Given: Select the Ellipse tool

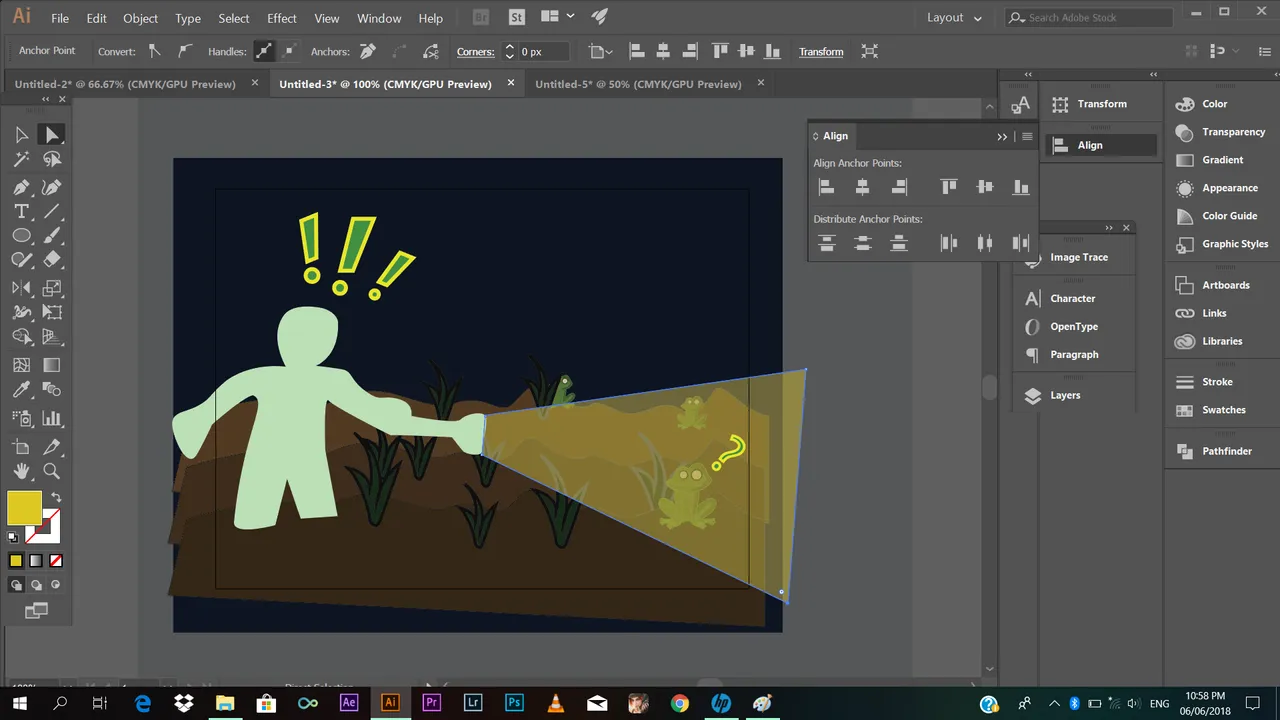Looking at the screenshot, I should click(x=21, y=235).
